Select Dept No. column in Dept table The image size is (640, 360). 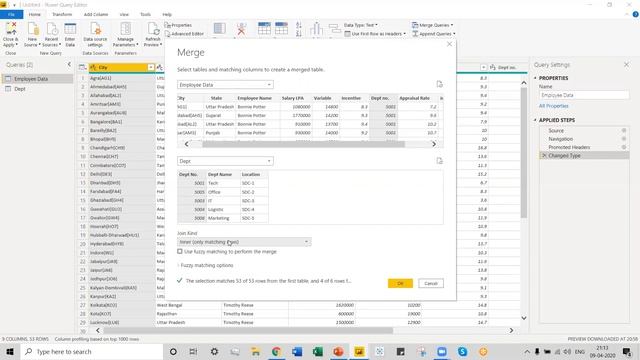click(x=191, y=174)
